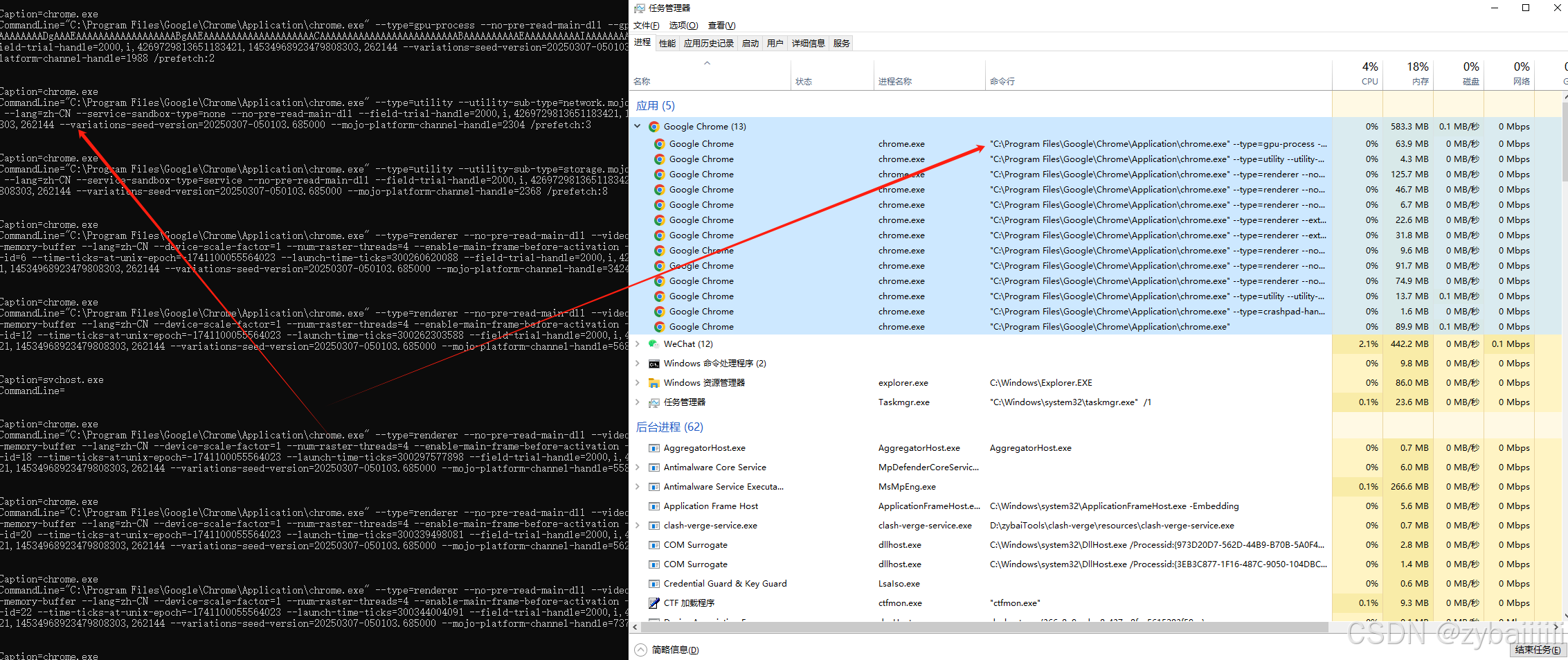Click the Antimalware Core Service icon
The image size is (1568, 660).
[654, 467]
